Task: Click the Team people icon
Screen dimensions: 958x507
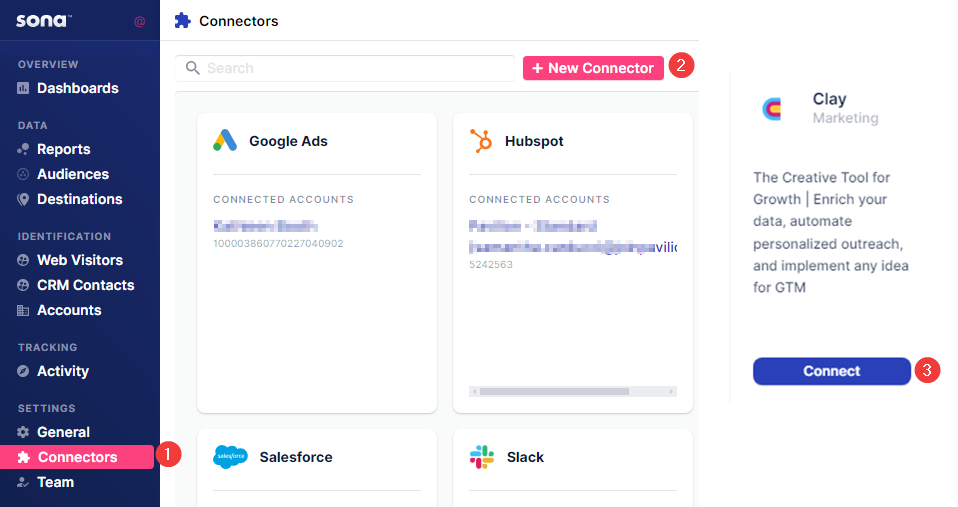Action: pos(23,483)
